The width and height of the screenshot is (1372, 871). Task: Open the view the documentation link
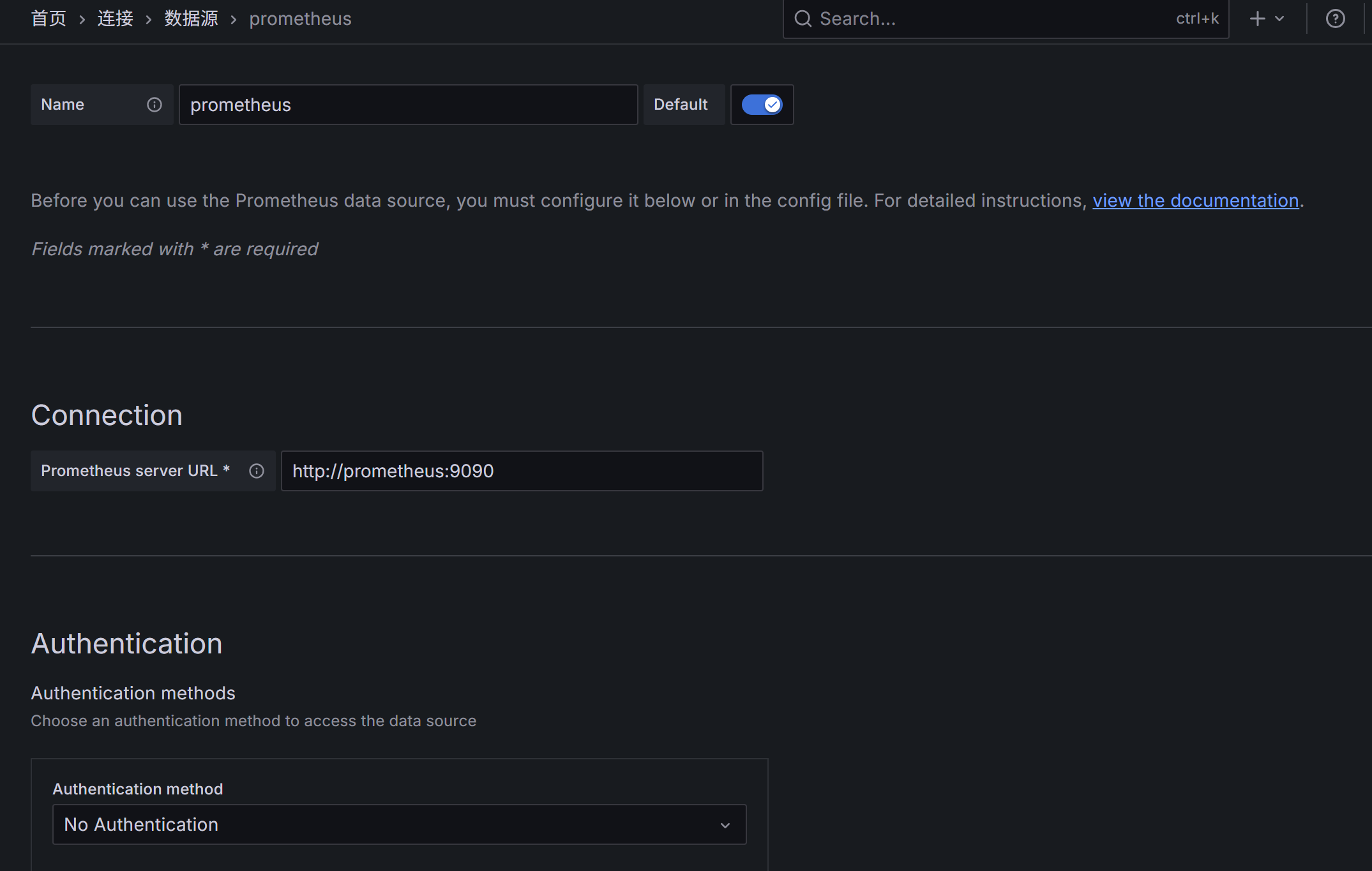pyautogui.click(x=1195, y=200)
